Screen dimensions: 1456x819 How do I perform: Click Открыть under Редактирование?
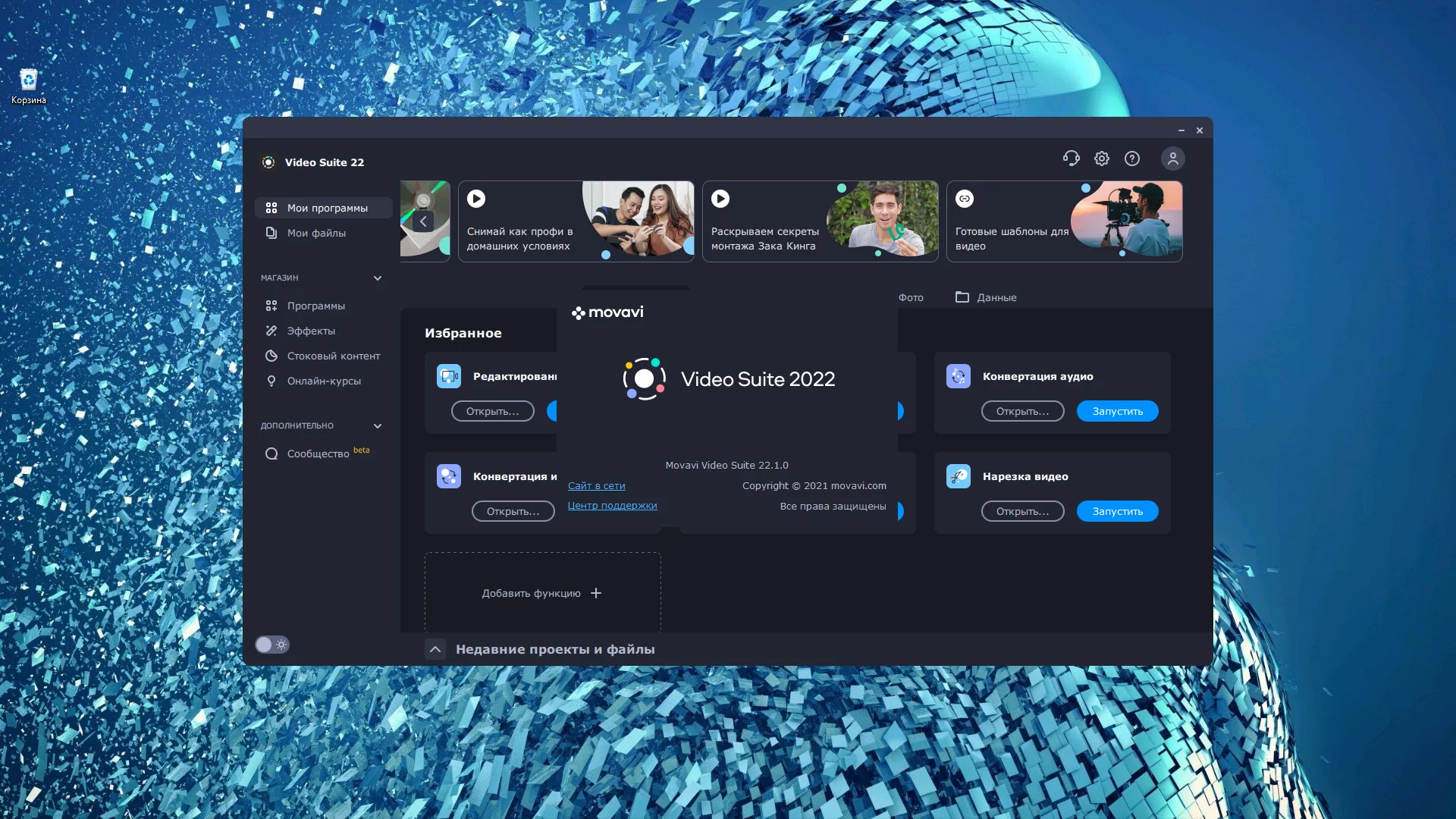pyautogui.click(x=493, y=411)
